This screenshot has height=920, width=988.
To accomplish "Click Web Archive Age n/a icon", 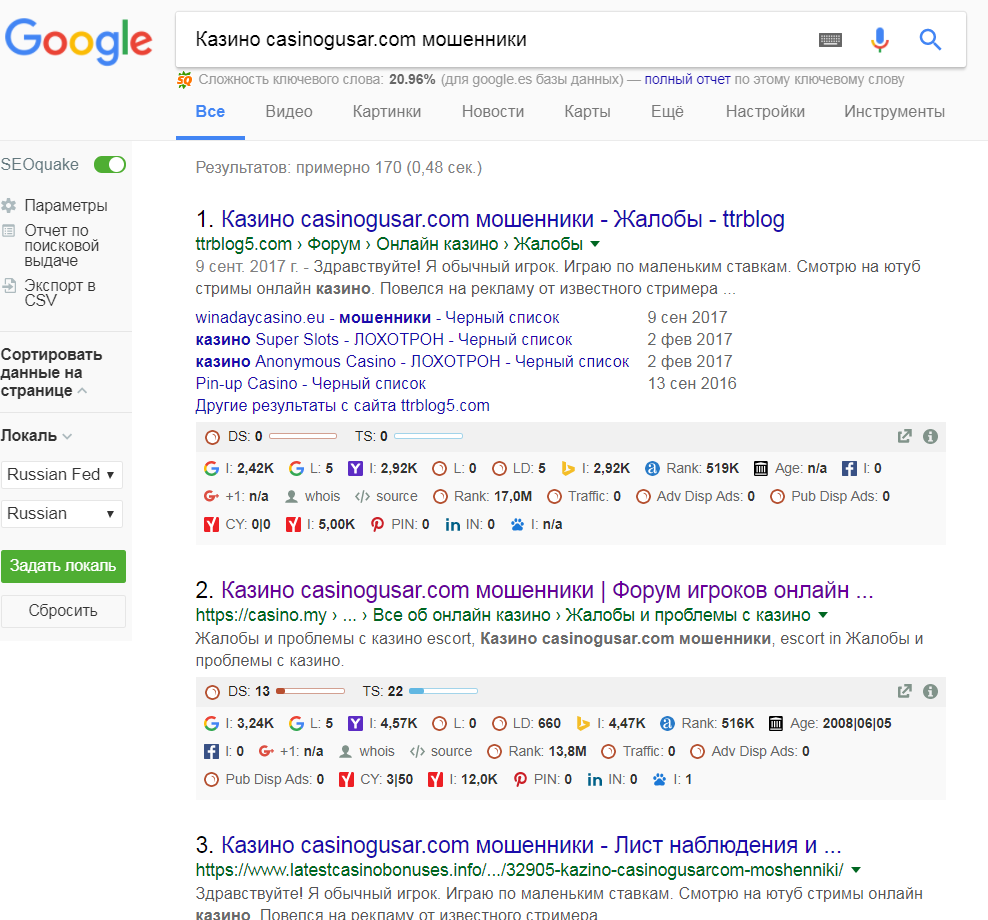I will [761, 468].
